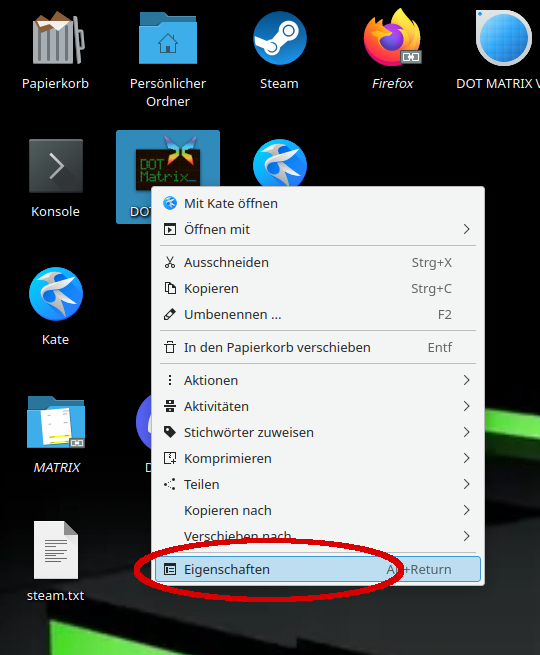Click the steam.txt file name label
540x655 pixels.
56,595
